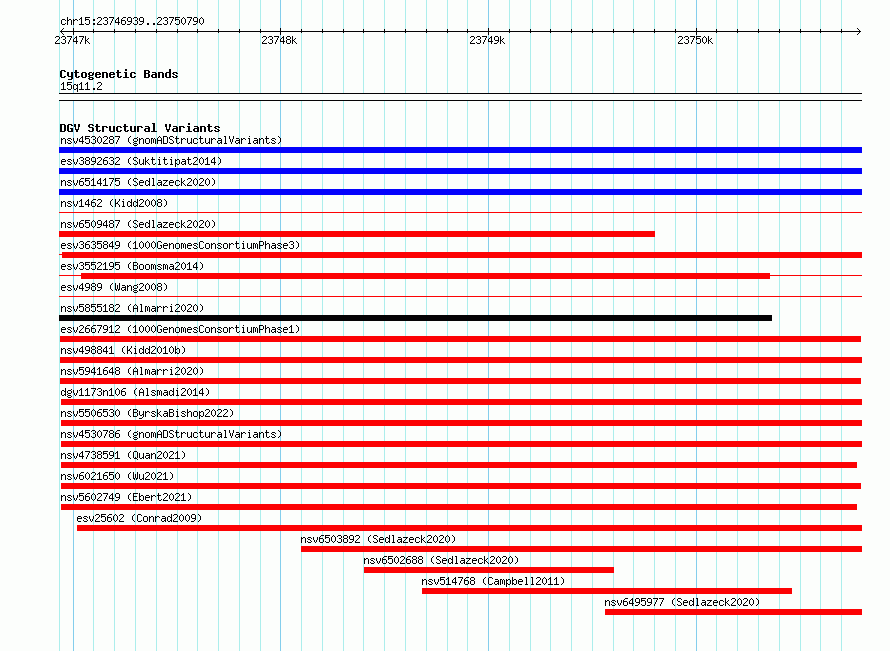The width and height of the screenshot is (890, 651).
Task: Select nsv5941648 (Almarri2020) label
Action: point(132,371)
